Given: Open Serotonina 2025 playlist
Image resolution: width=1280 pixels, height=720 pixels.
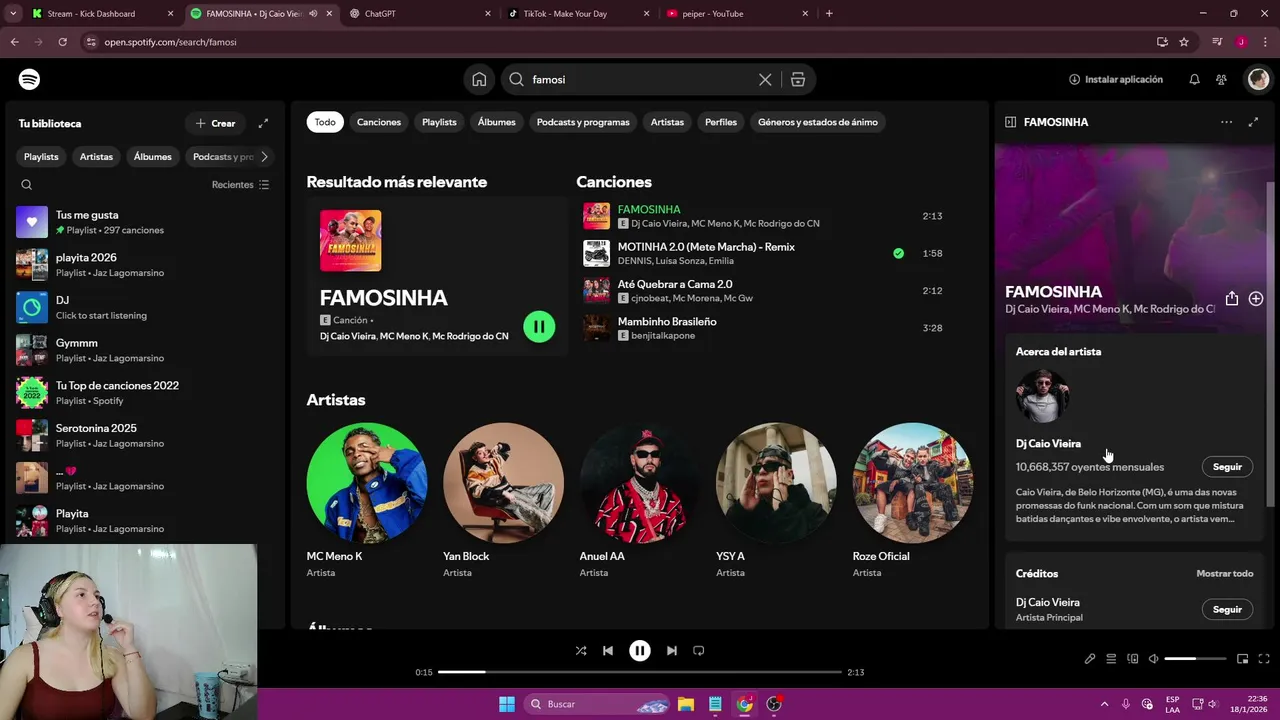Looking at the screenshot, I should 145,435.
